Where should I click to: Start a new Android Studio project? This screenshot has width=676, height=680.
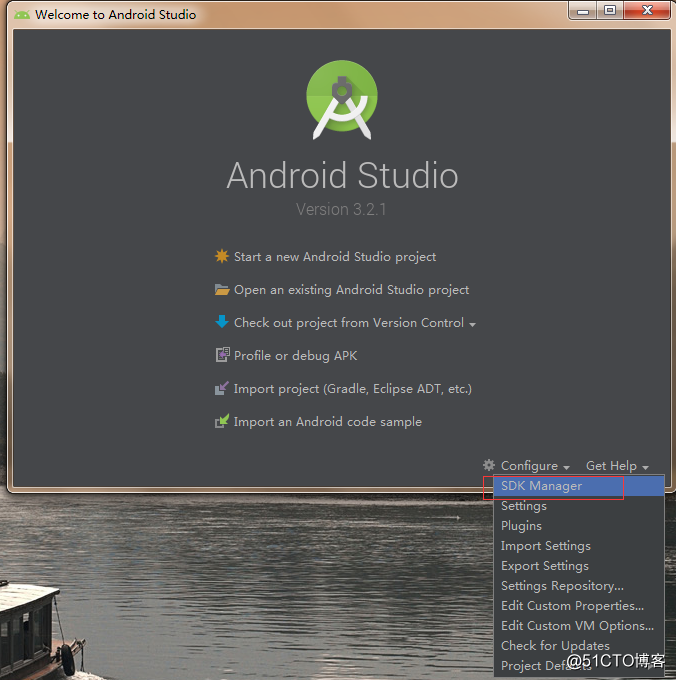(x=335, y=257)
